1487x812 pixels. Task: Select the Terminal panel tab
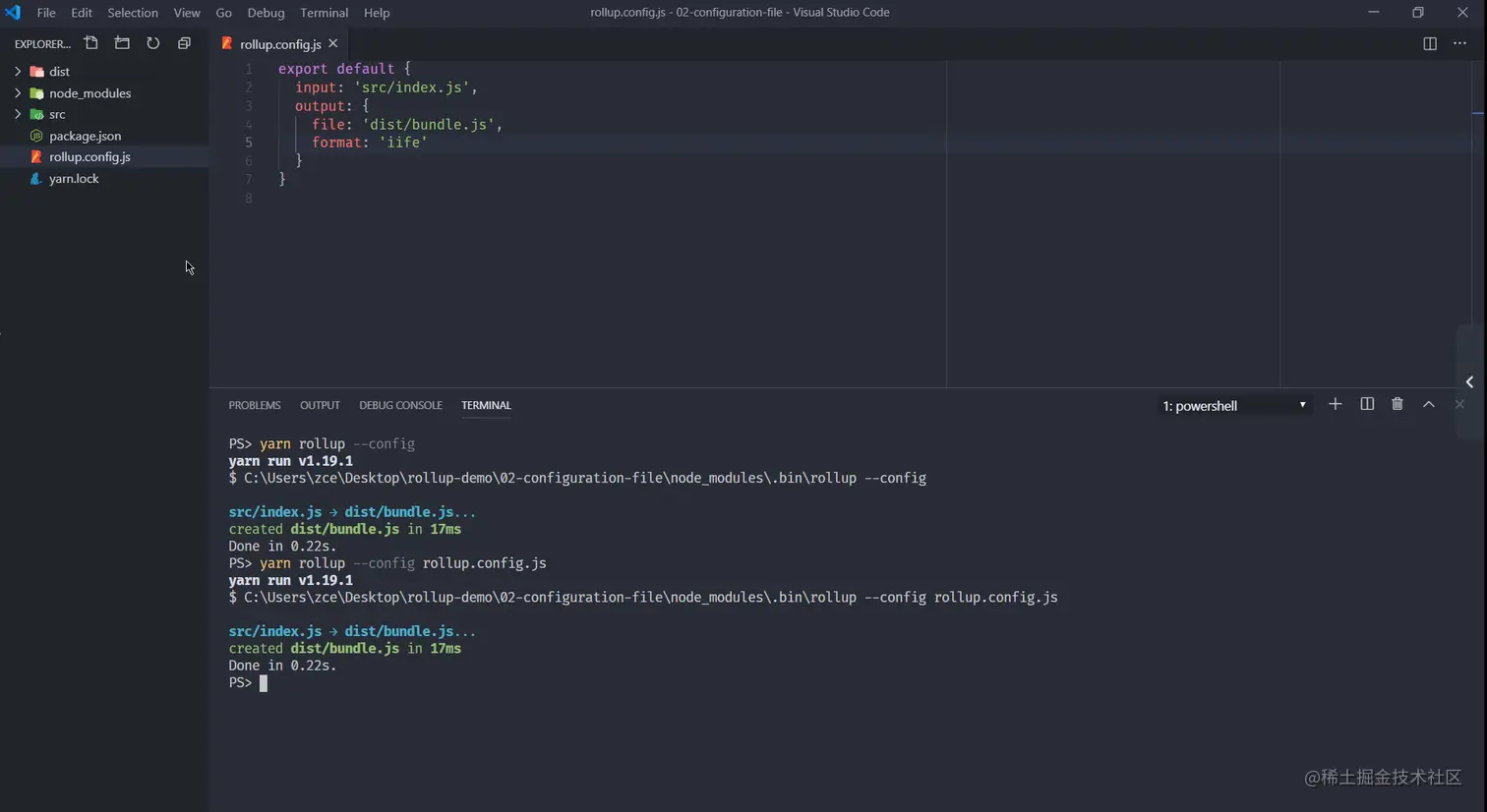[x=486, y=405]
